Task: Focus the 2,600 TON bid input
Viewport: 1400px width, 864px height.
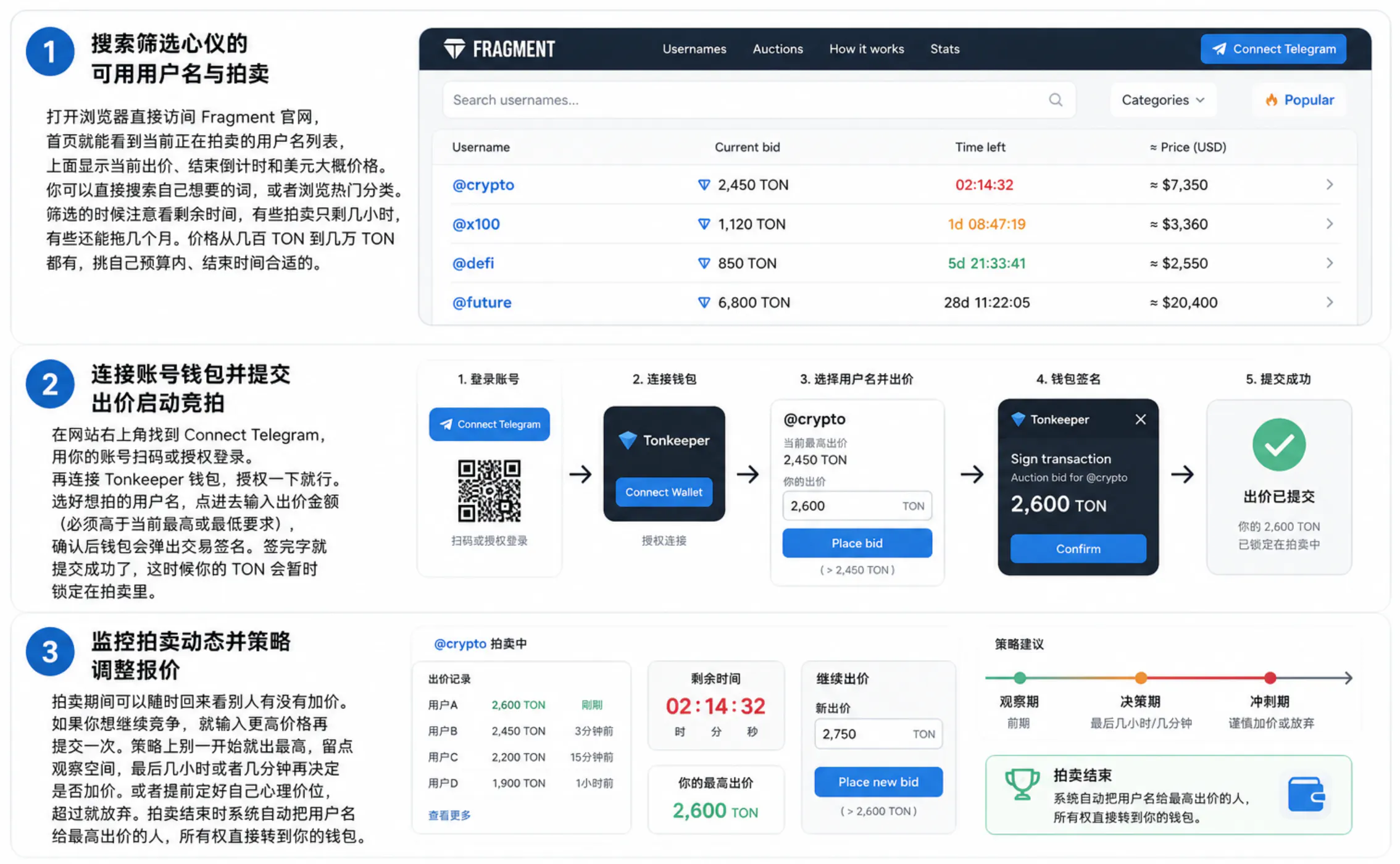Action: click(857, 506)
